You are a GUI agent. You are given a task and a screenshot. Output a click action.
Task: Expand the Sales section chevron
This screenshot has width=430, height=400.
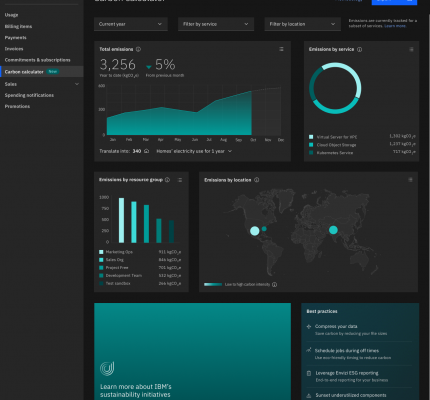click(77, 84)
